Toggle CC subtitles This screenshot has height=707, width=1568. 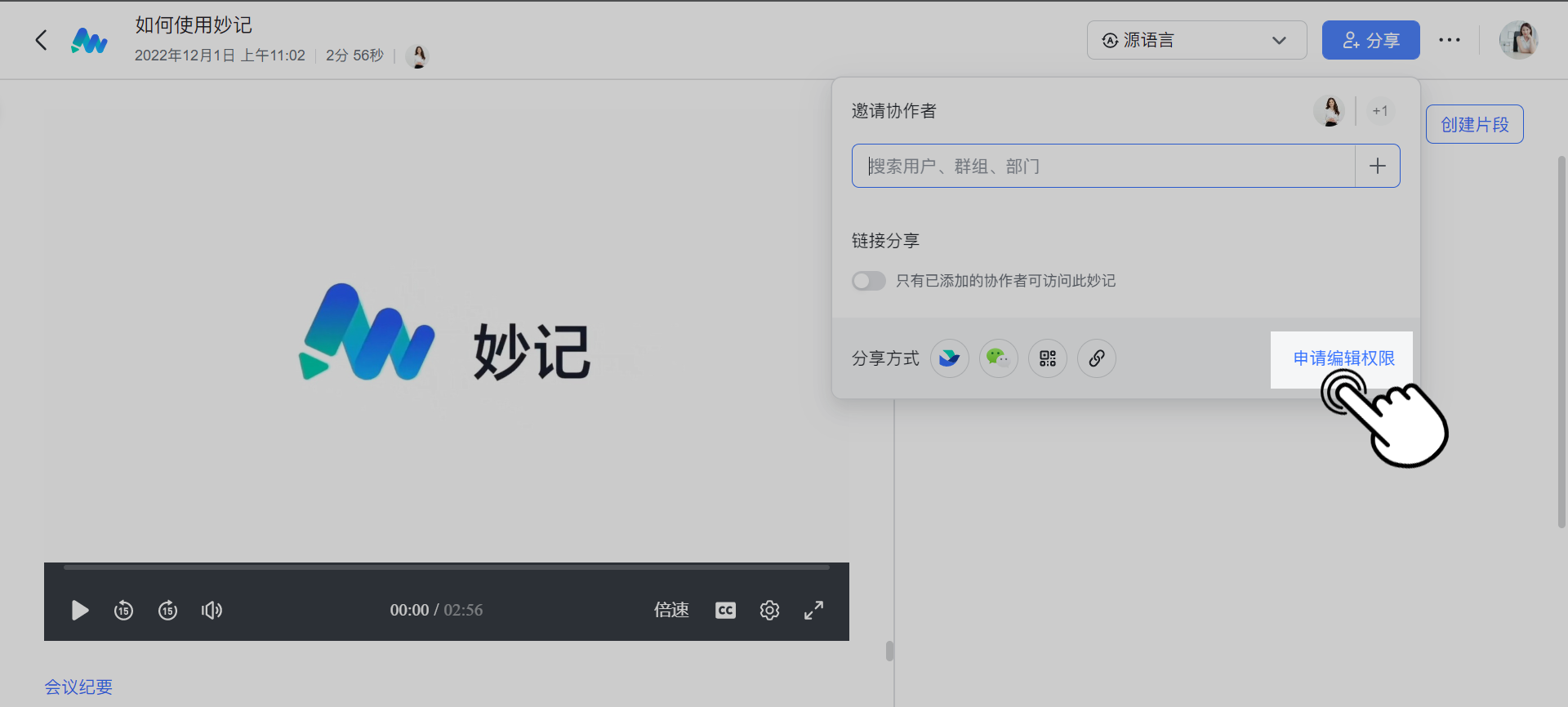[x=725, y=610]
